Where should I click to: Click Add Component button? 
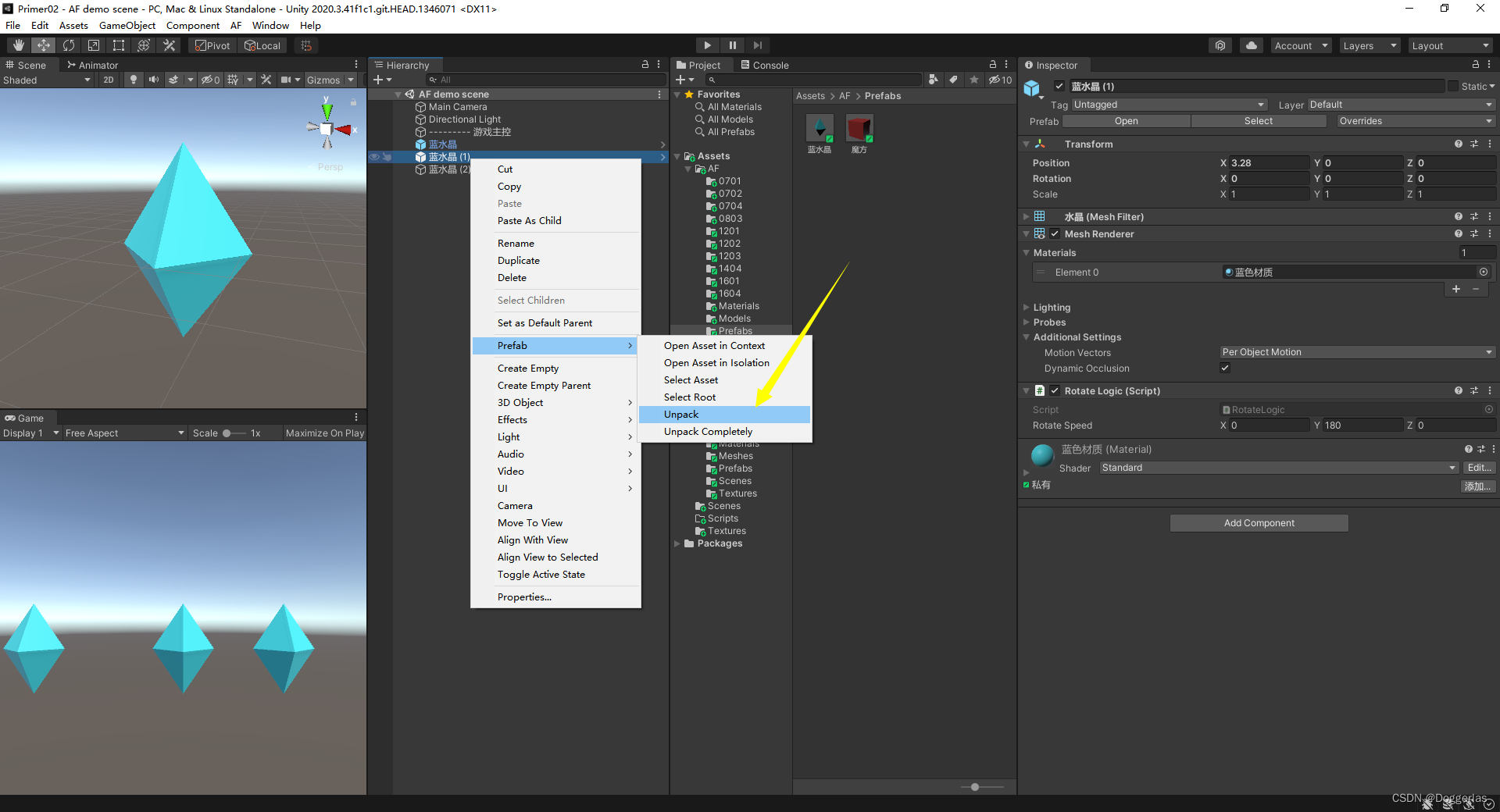[1259, 523]
